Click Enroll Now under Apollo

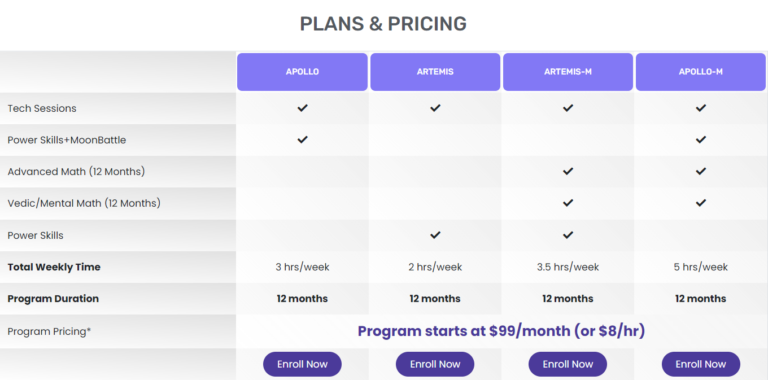302,364
